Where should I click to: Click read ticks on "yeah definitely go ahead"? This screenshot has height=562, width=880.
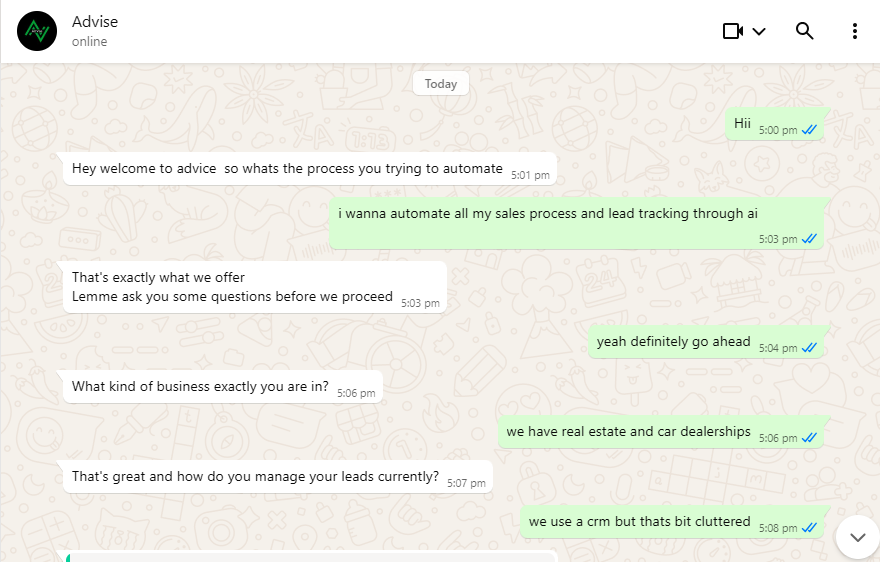pos(809,348)
